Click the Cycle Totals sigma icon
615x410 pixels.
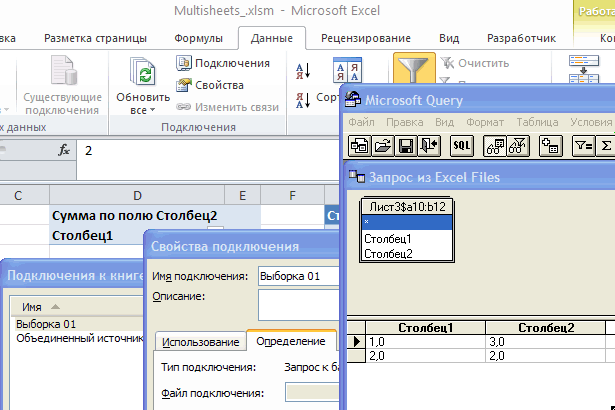[x=605, y=146]
